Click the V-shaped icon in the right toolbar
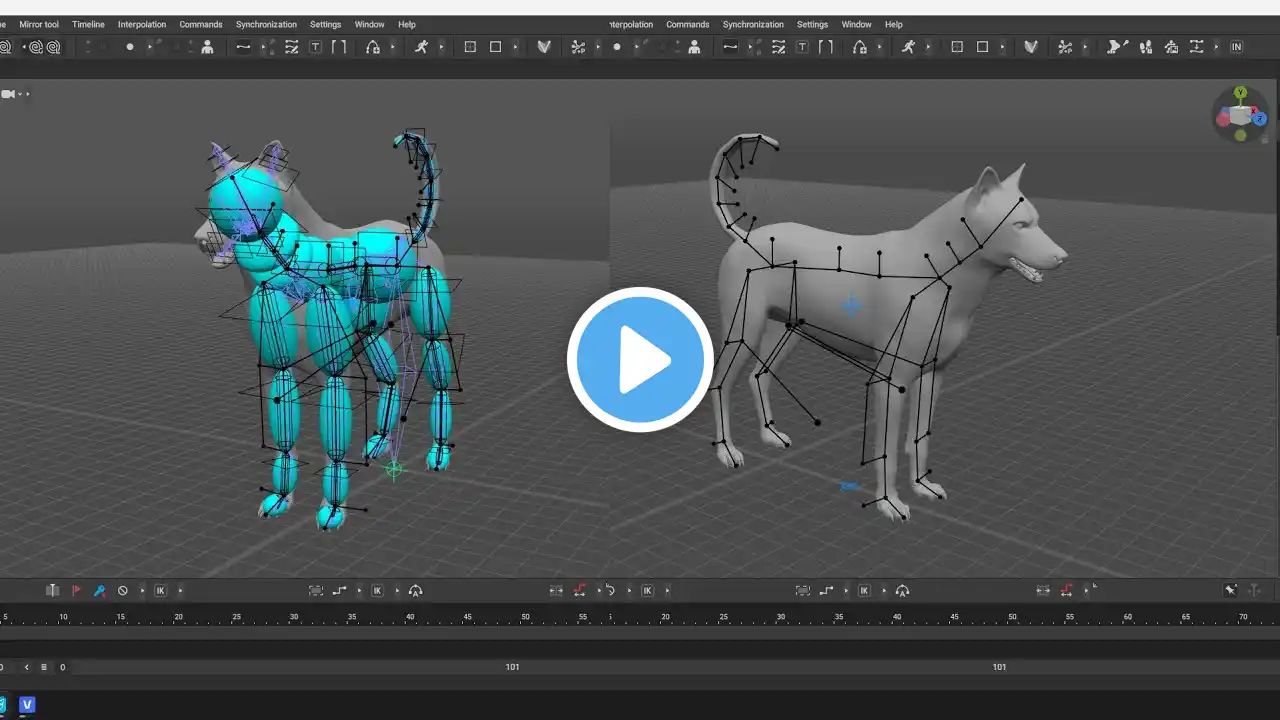 (1031, 47)
